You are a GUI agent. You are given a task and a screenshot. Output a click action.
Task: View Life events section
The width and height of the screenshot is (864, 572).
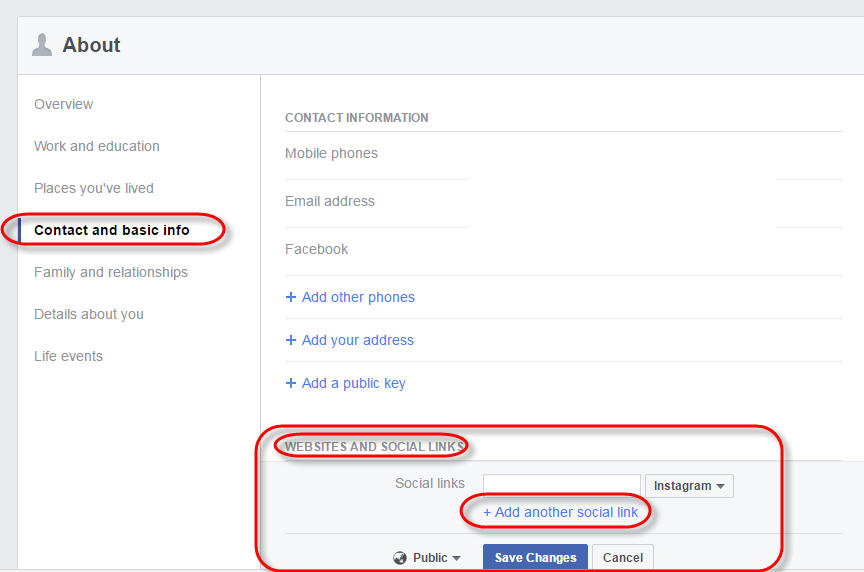[68, 356]
